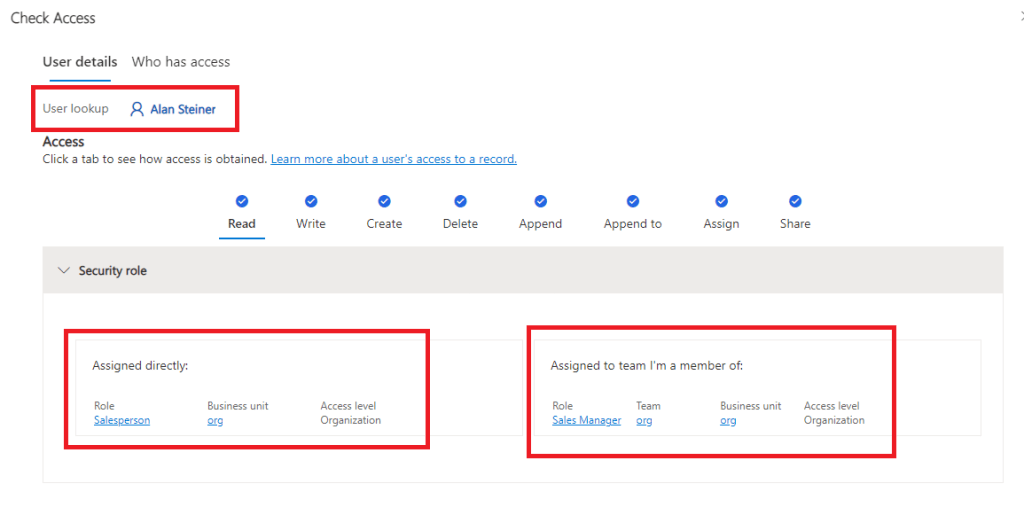Show the Delete access tab

click(x=460, y=224)
